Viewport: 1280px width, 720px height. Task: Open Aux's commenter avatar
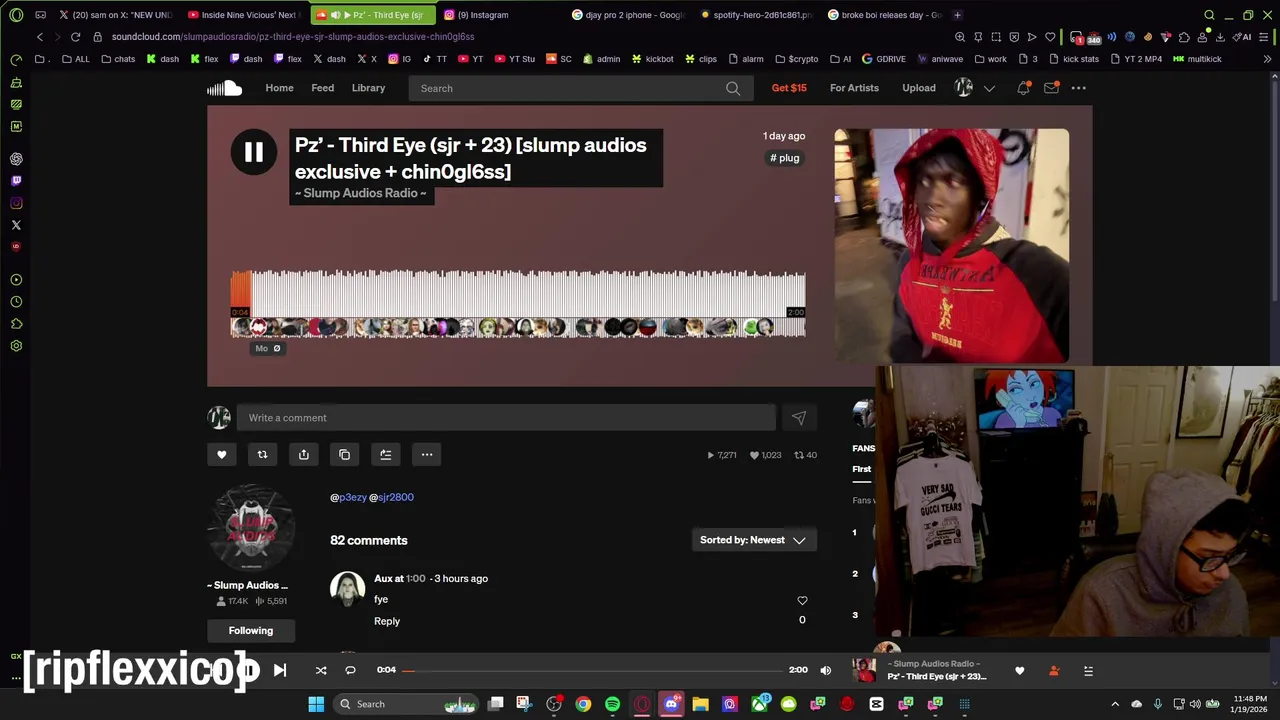tap(347, 589)
